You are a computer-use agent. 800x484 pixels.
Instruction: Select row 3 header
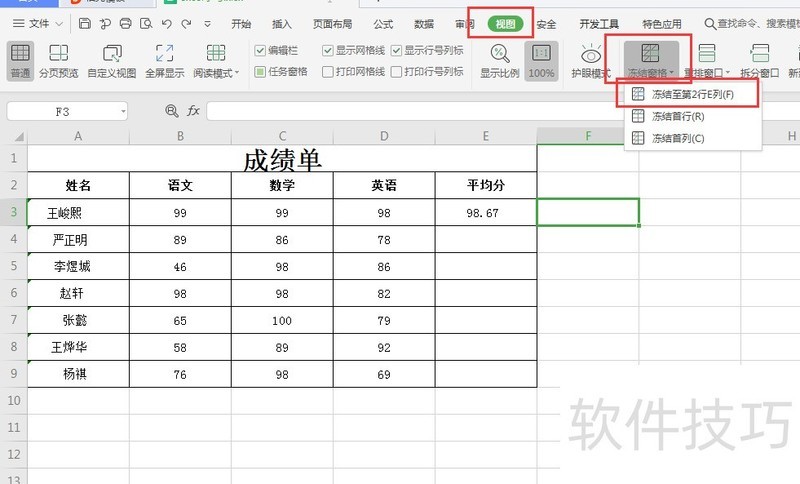click(x=14, y=211)
